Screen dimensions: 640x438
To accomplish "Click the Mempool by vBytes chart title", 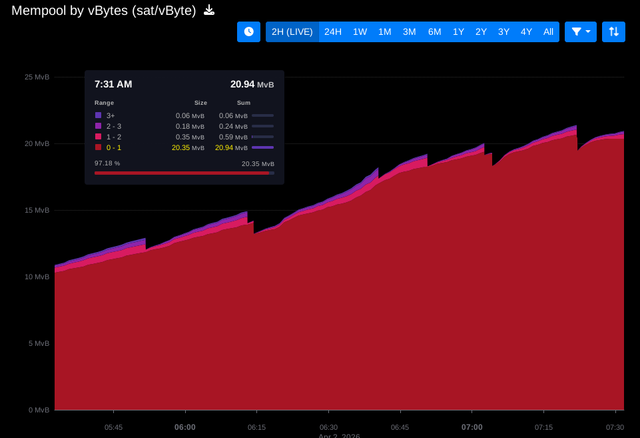I will point(104,10).
